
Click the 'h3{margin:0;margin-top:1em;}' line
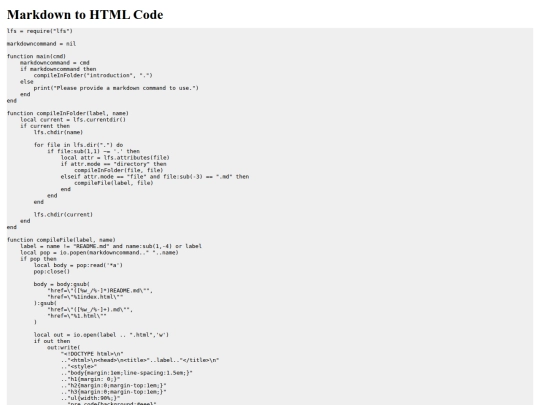(113, 392)
